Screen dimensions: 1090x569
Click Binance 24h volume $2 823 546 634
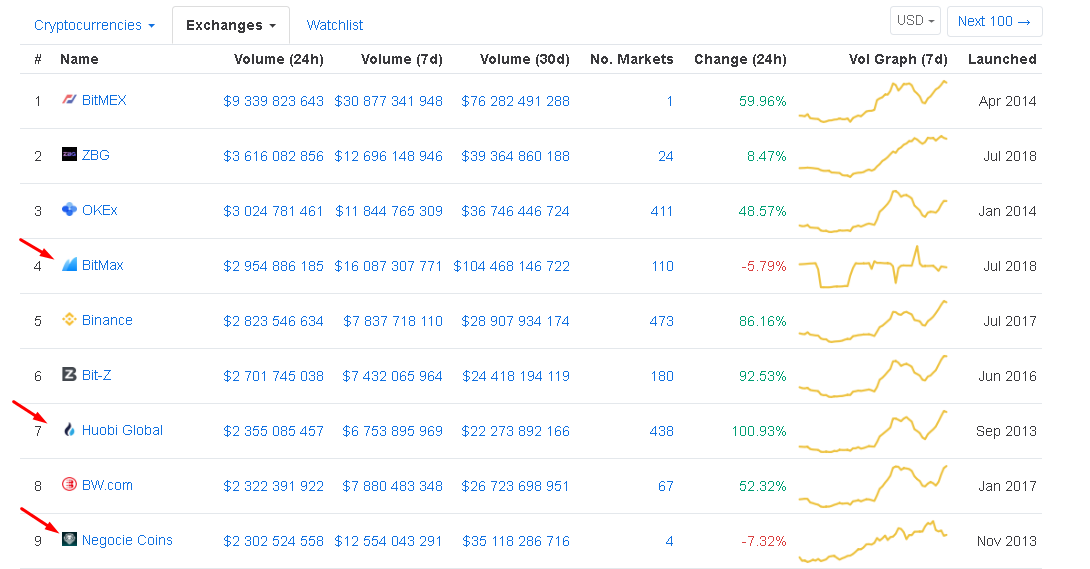(273, 321)
